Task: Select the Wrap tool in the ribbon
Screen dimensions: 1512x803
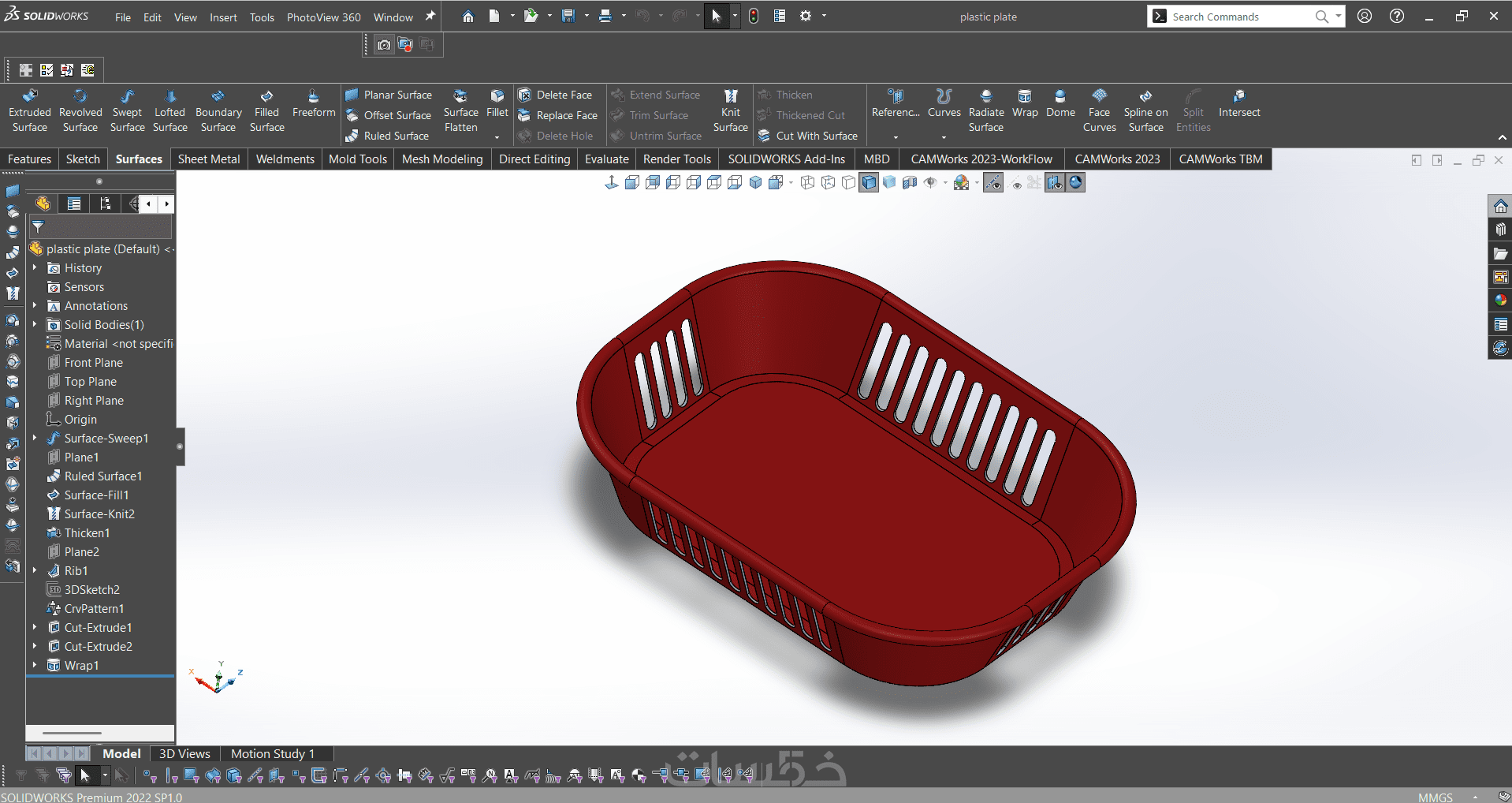Action: (1024, 103)
